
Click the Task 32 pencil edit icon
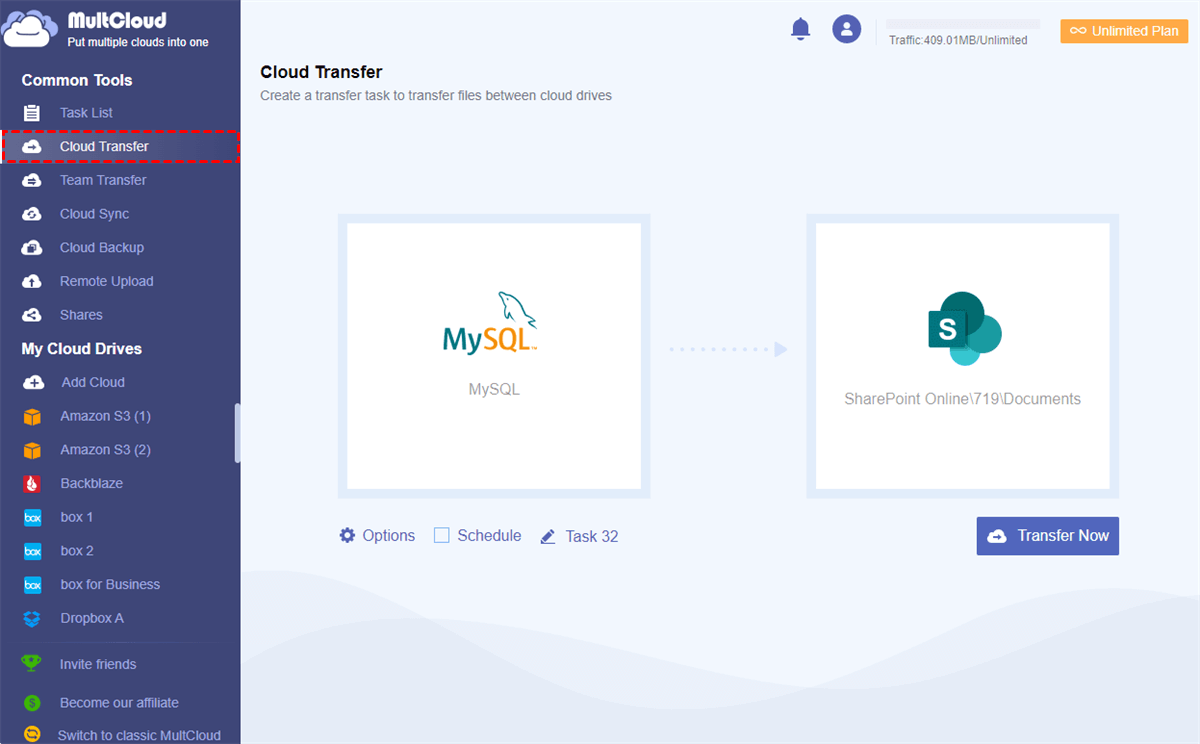548,536
